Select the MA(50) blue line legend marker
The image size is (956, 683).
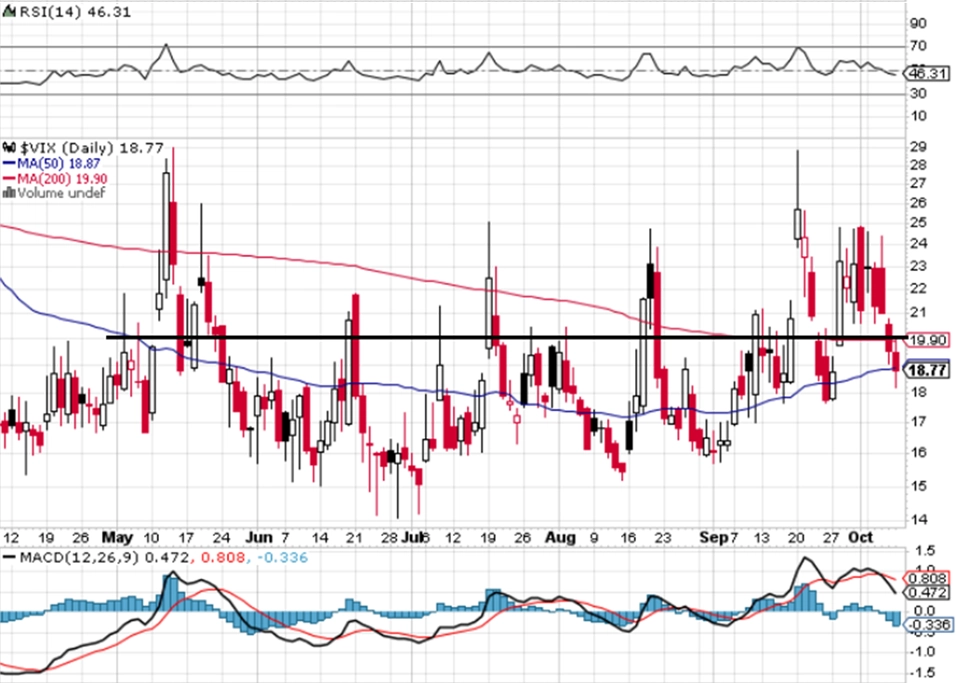click(x=9, y=163)
